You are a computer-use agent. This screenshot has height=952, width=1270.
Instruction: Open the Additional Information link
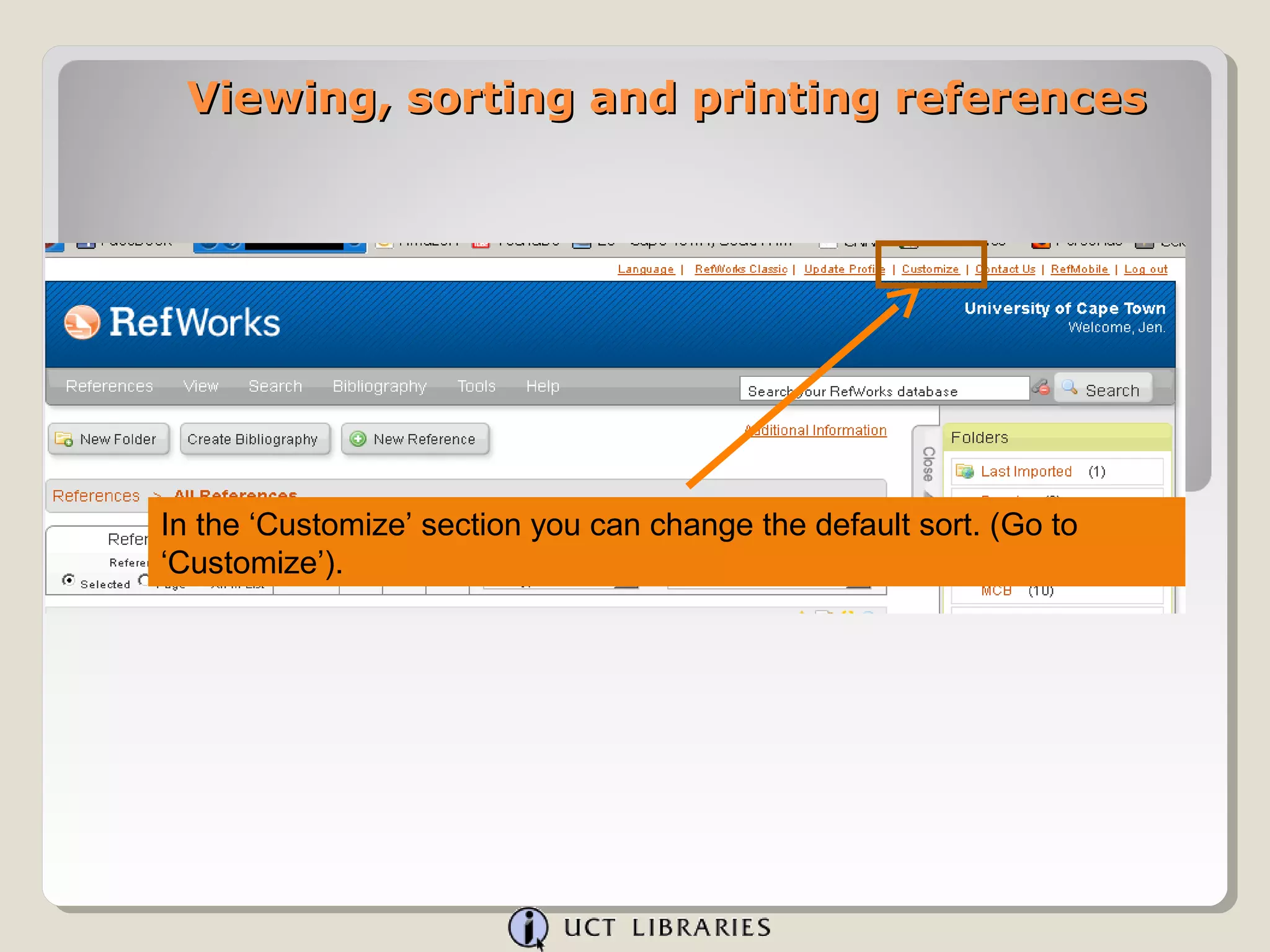click(816, 430)
